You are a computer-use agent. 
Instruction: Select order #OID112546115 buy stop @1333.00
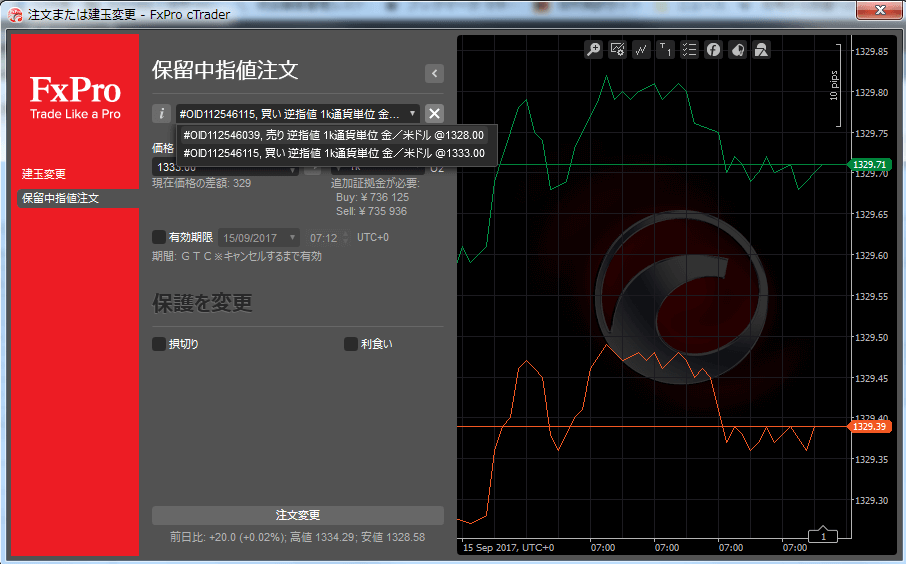point(334,153)
